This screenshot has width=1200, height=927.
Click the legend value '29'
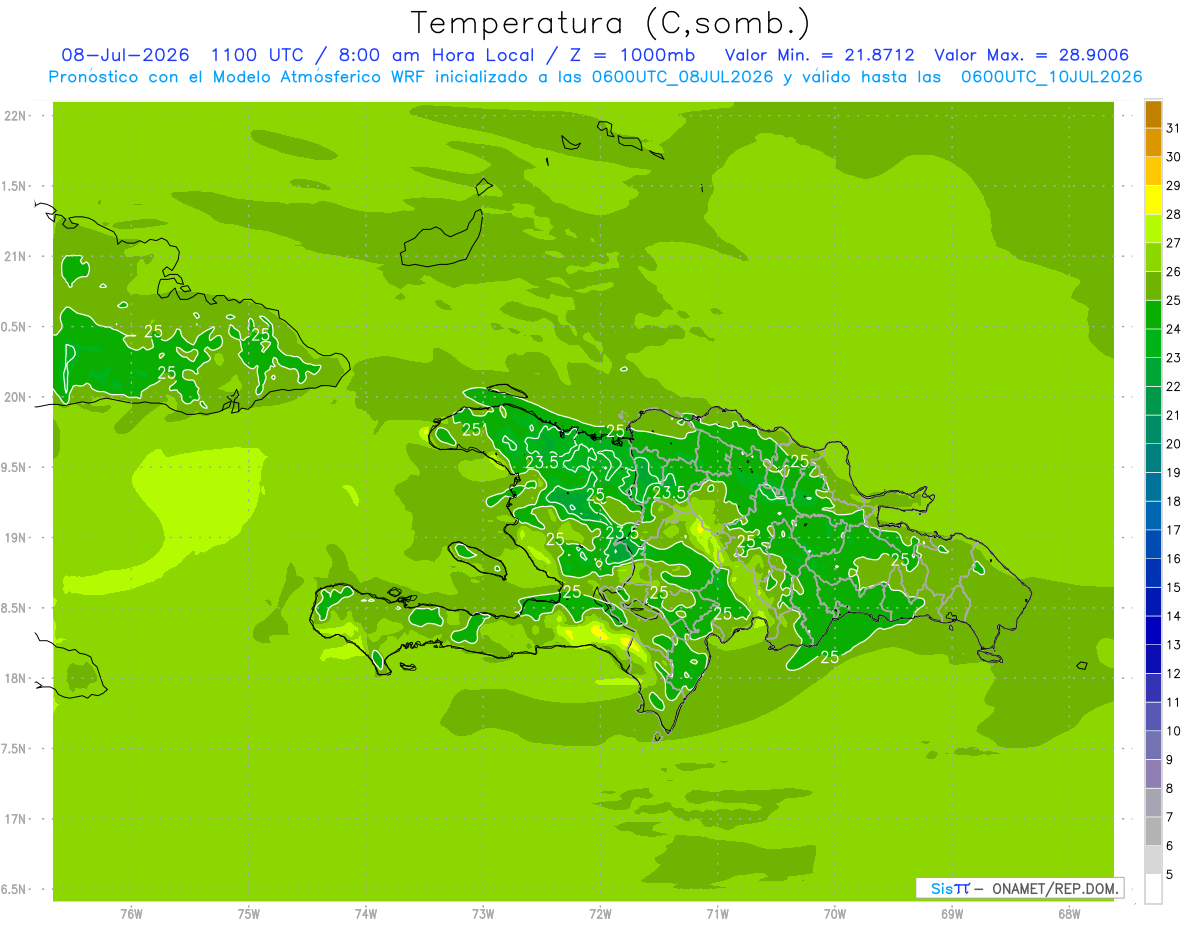1173,186
